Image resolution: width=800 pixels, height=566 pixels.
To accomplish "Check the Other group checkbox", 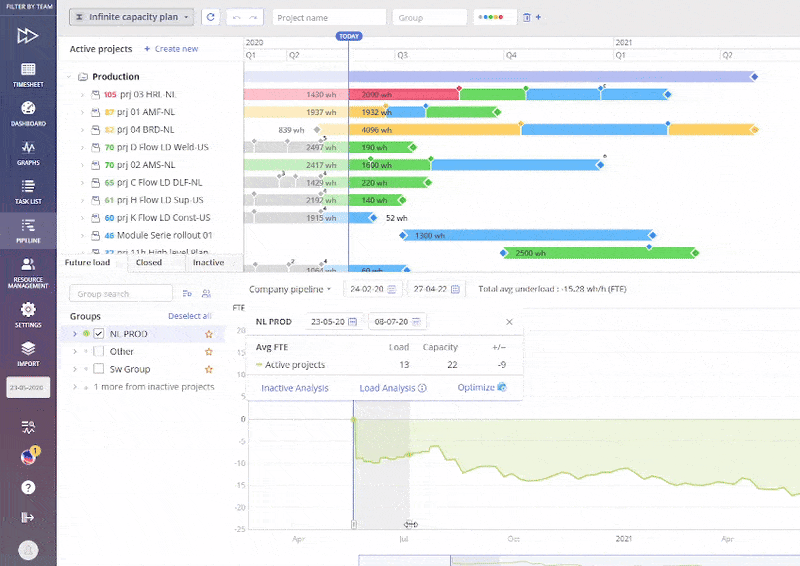I will pyautogui.click(x=99, y=352).
